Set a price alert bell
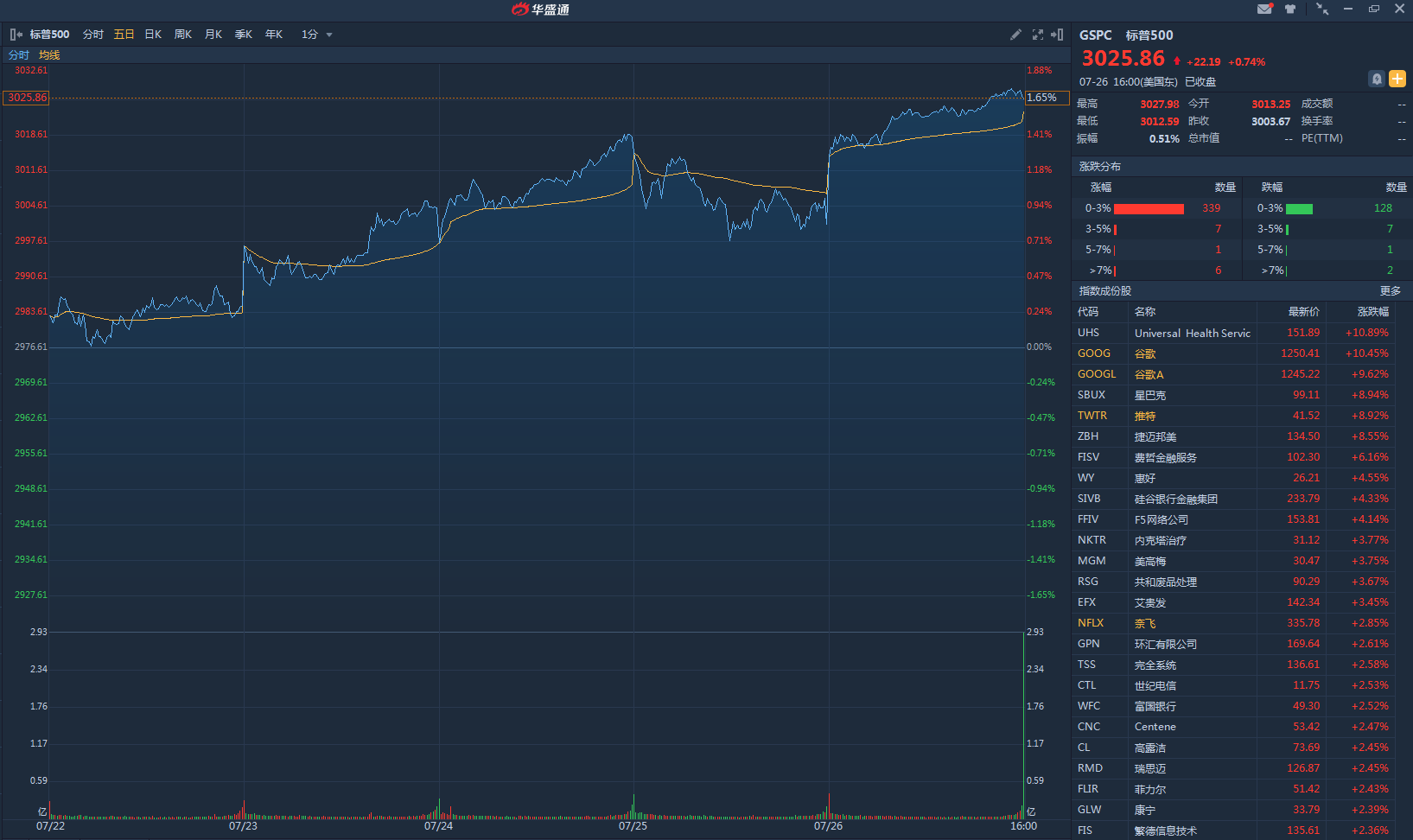This screenshot has height=840, width=1413. click(1377, 79)
